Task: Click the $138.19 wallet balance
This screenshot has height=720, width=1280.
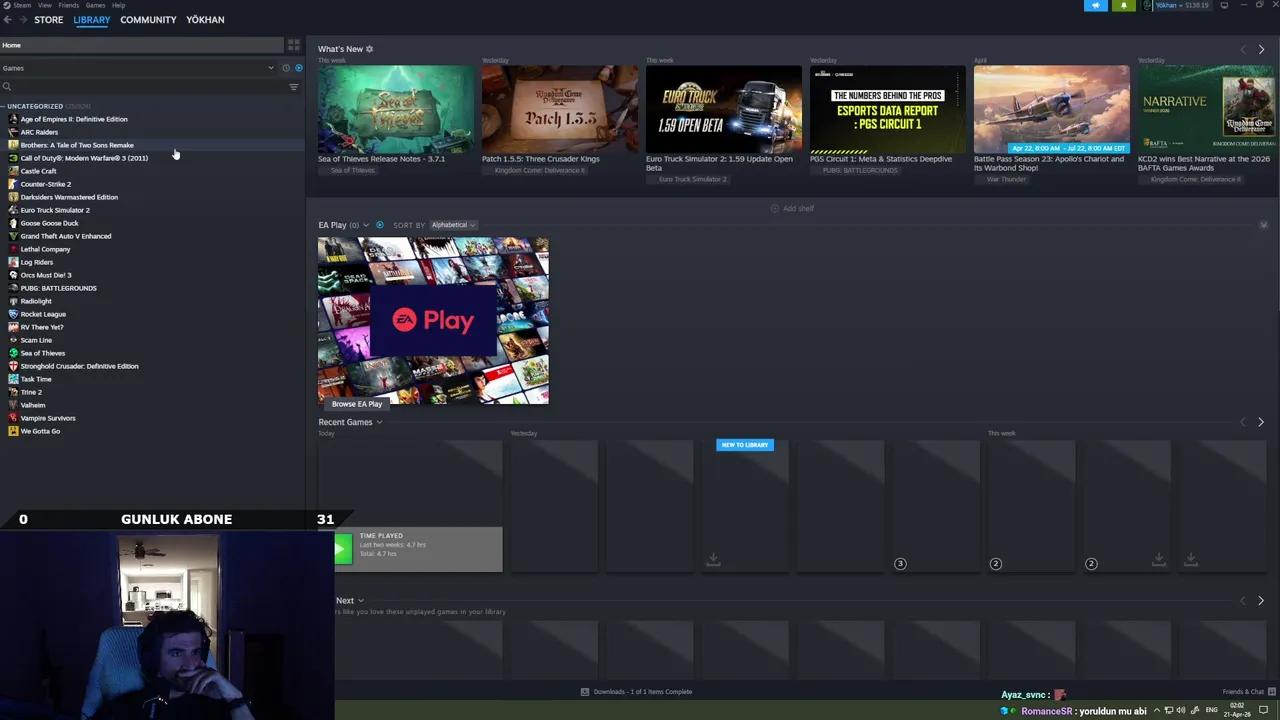Action: coord(1197,6)
